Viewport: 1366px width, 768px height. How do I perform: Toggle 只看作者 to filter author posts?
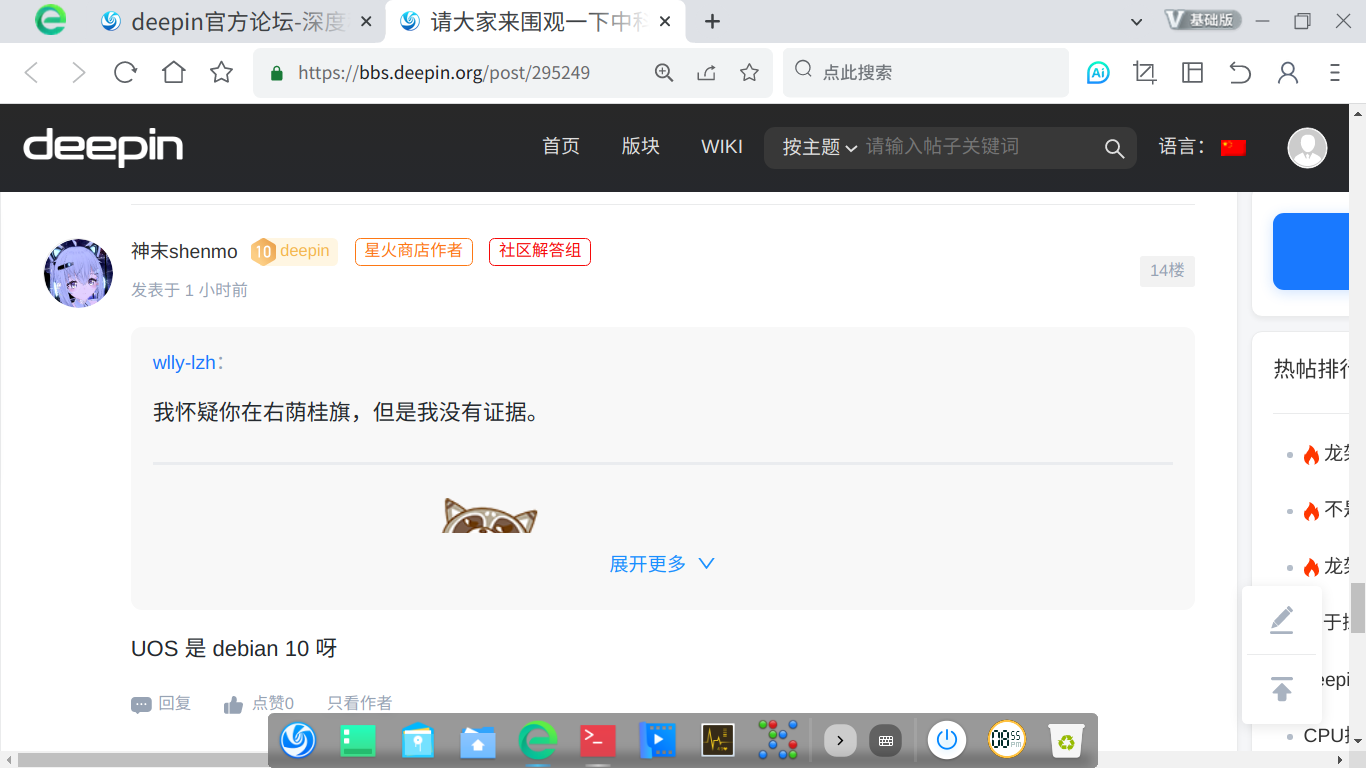[x=358, y=703]
